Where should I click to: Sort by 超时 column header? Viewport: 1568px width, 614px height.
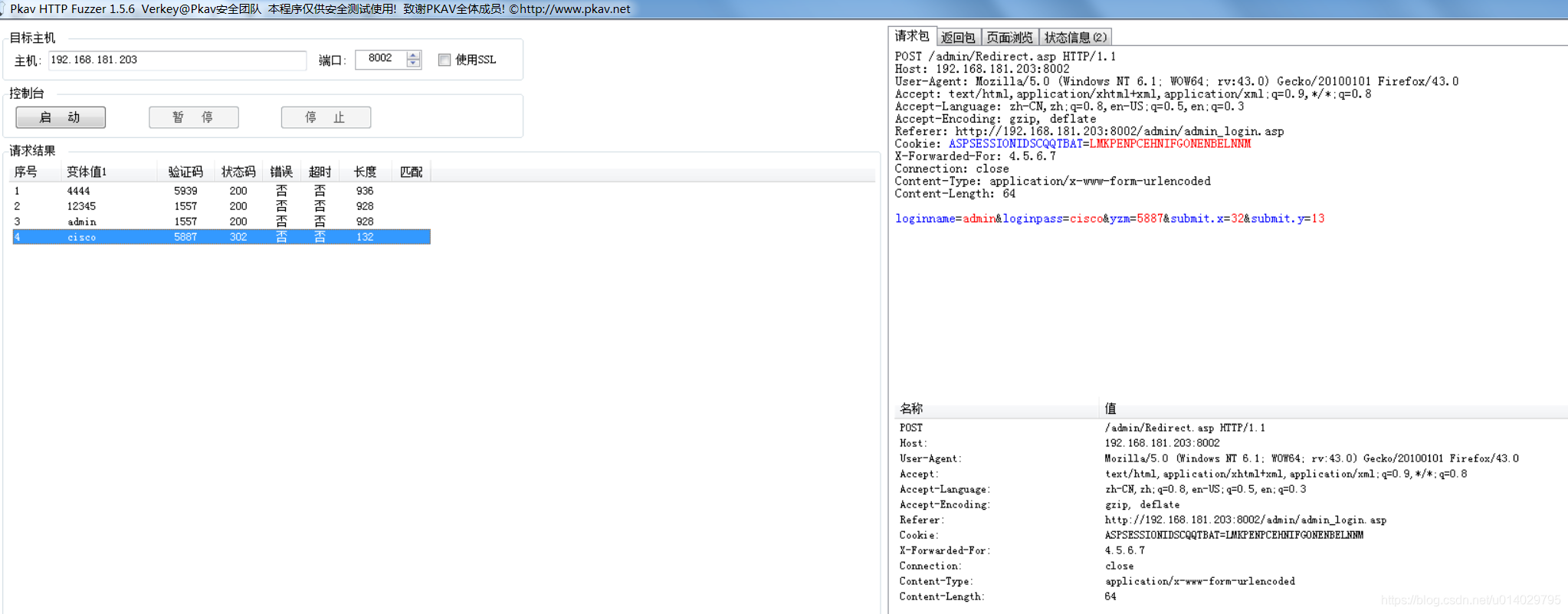click(x=320, y=172)
